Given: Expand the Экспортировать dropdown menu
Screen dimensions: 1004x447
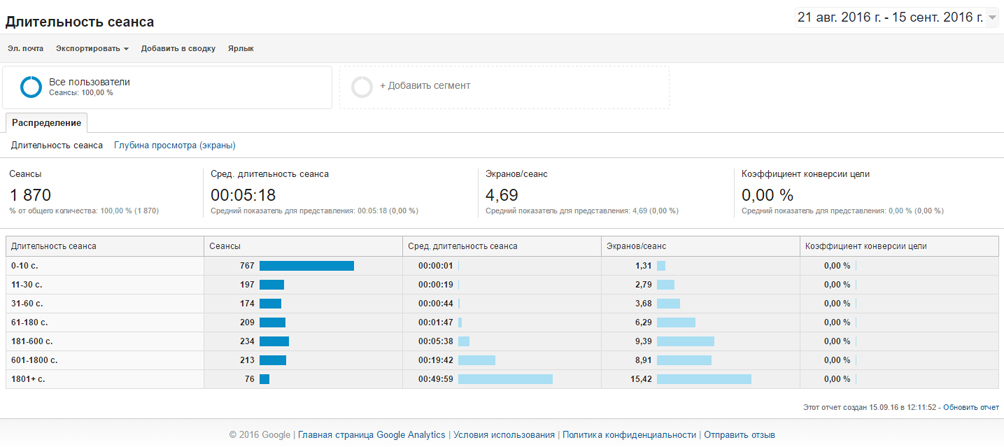Looking at the screenshot, I should (x=92, y=49).
